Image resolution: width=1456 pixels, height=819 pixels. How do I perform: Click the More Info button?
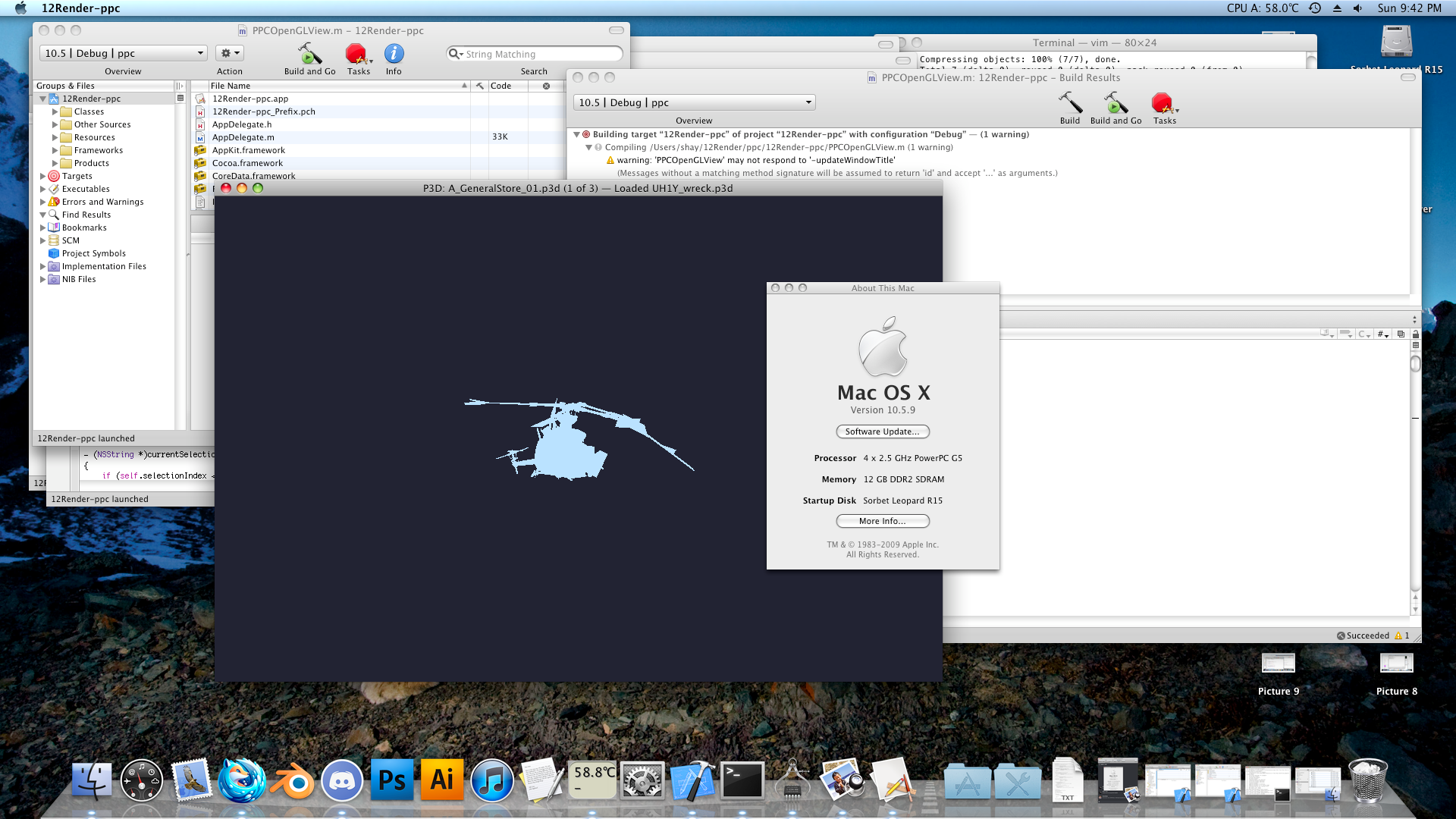[882, 521]
